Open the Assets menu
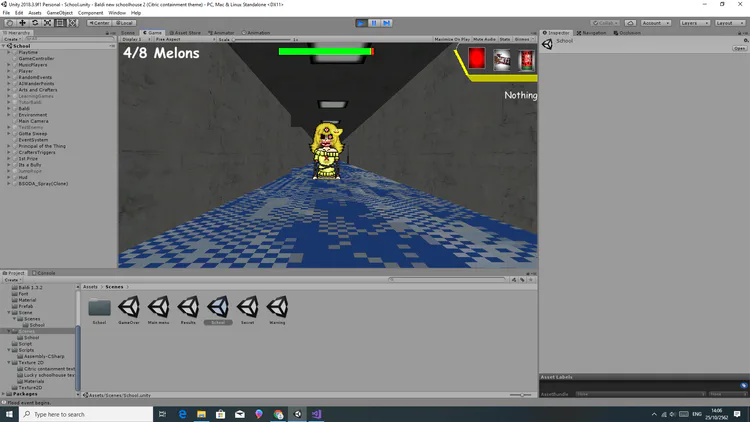 35,13
